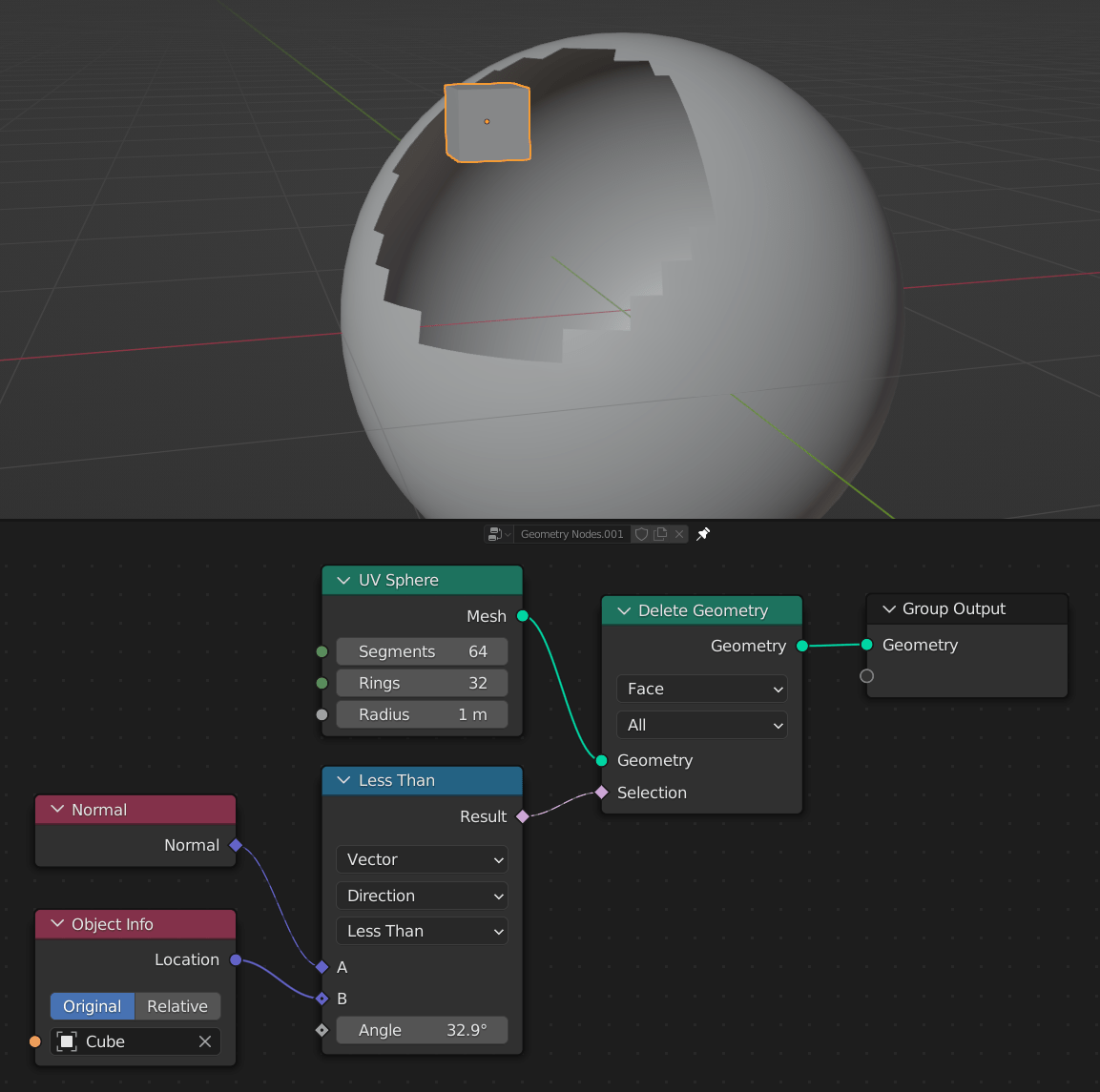Viewport: 1100px width, 1092px height.
Task: Click the Result output socket on Less Than
Action: pyautogui.click(x=522, y=816)
